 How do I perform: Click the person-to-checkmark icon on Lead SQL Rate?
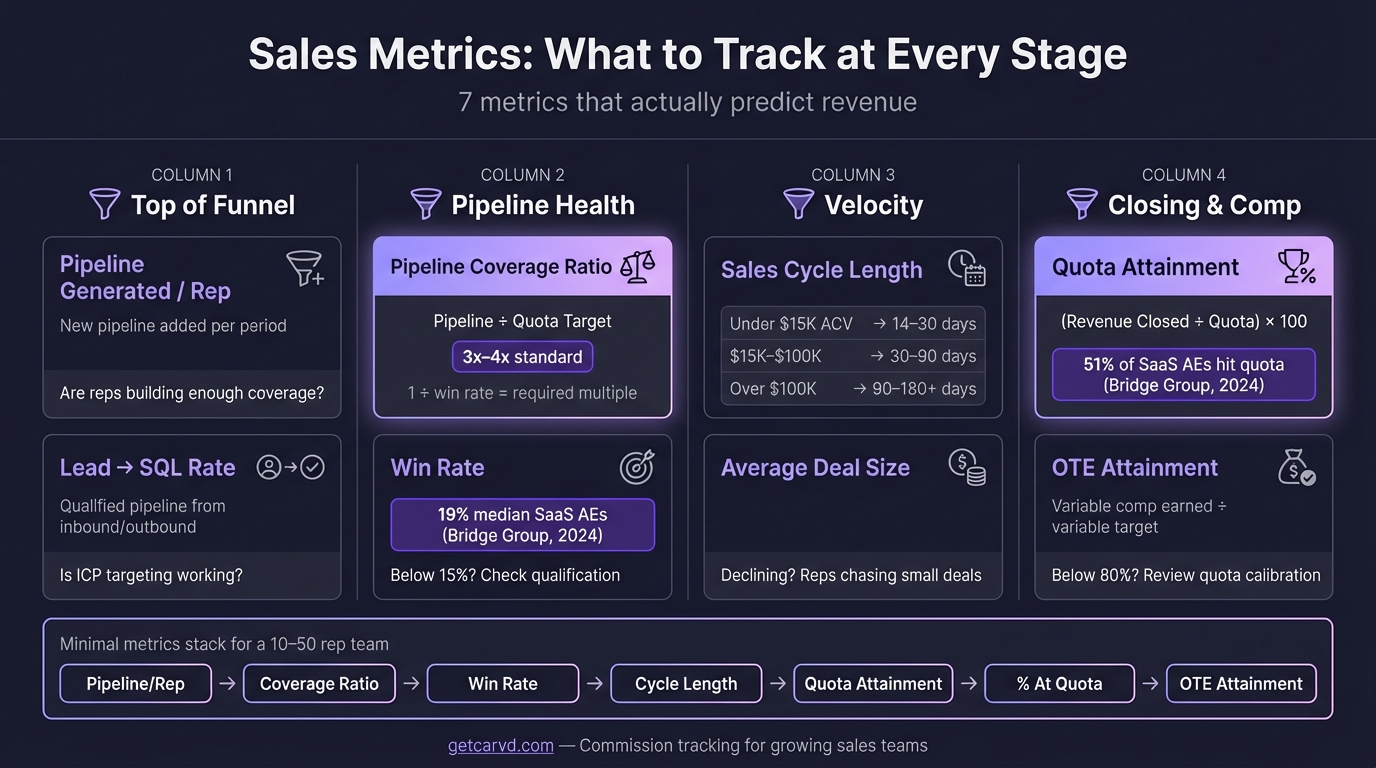[291, 467]
